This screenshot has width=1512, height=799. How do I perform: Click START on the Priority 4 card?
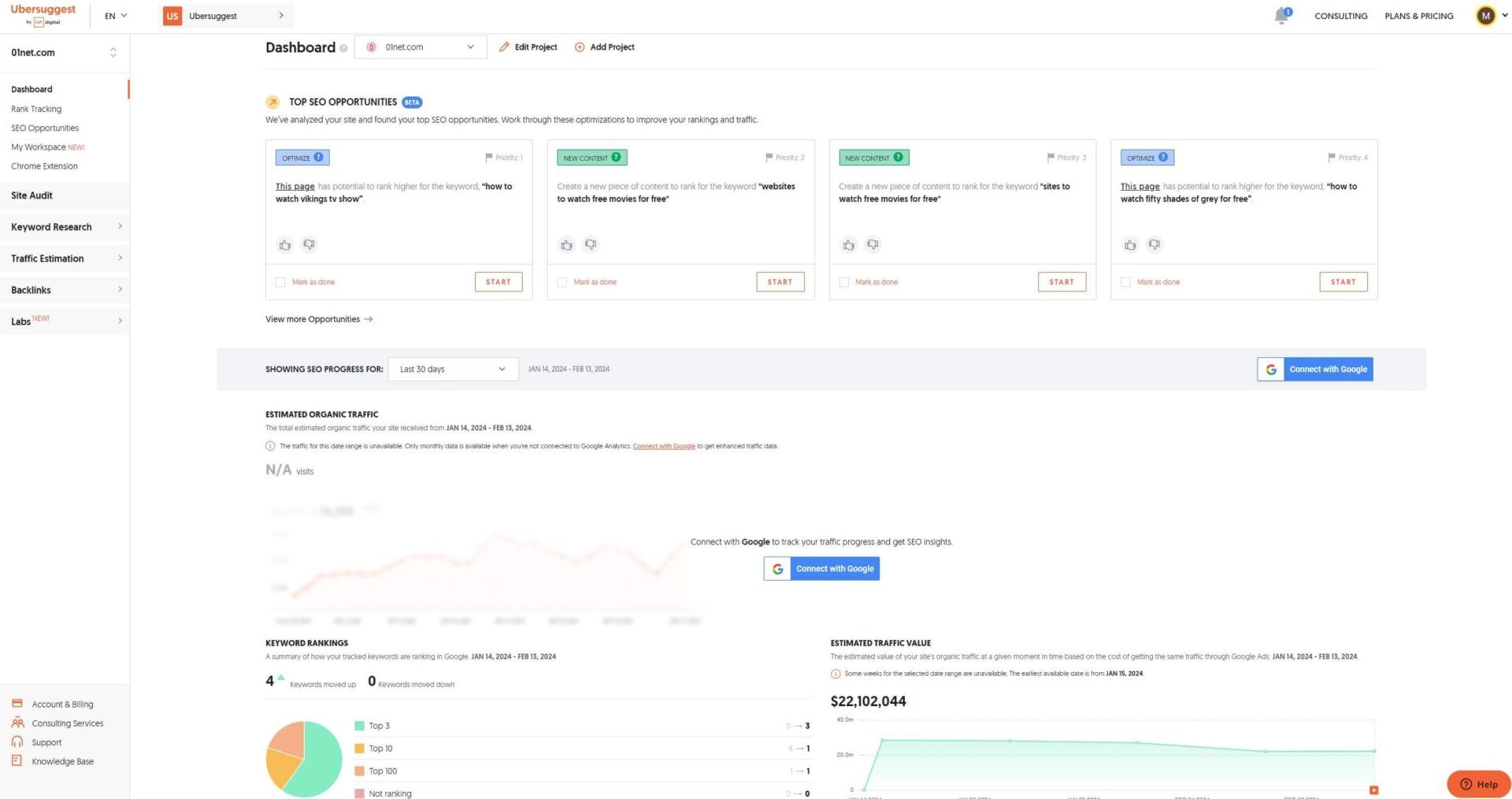click(1343, 282)
